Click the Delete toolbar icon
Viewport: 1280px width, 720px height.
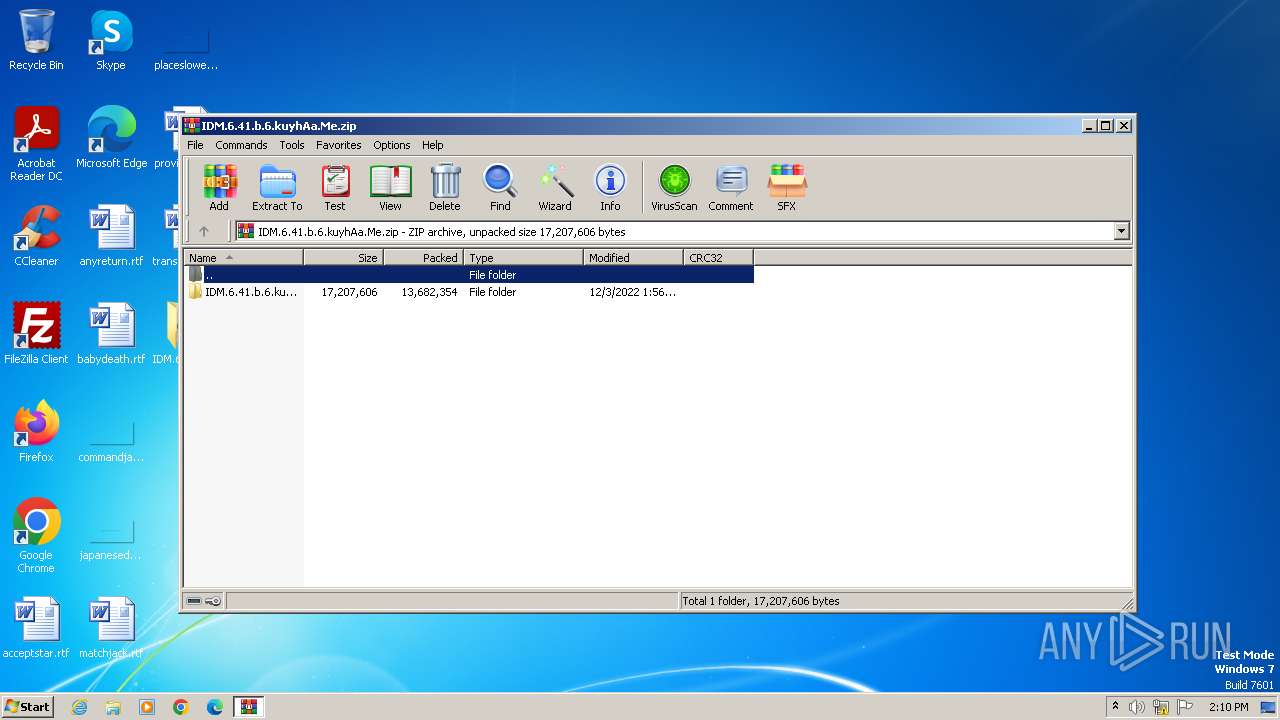[x=445, y=188]
